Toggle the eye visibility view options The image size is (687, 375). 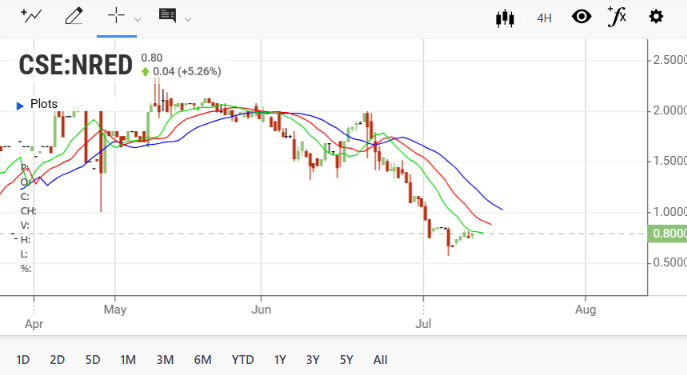[581, 17]
